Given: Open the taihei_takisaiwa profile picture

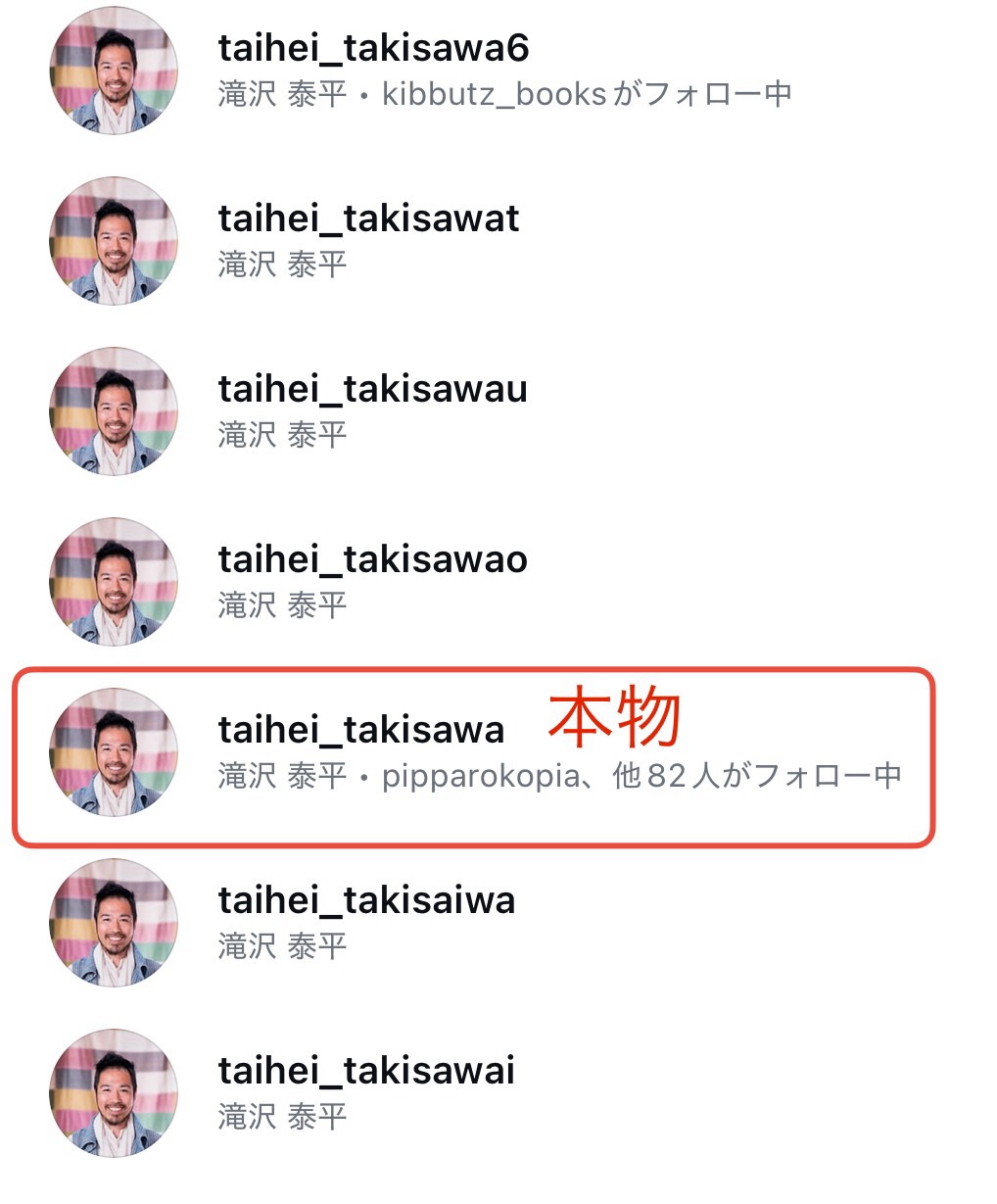Looking at the screenshot, I should pos(114,923).
